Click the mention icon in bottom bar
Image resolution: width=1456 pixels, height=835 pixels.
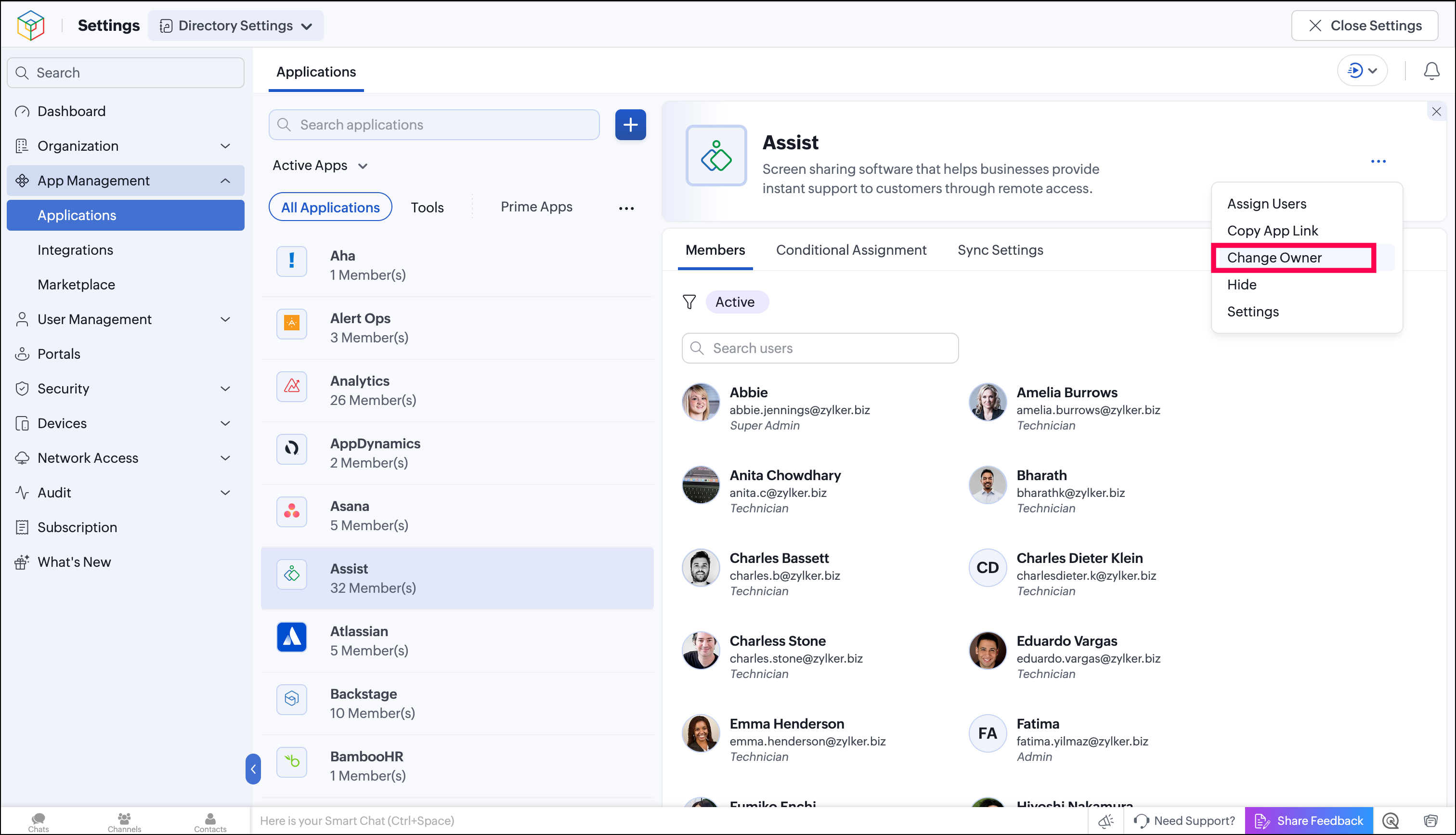click(1390, 821)
